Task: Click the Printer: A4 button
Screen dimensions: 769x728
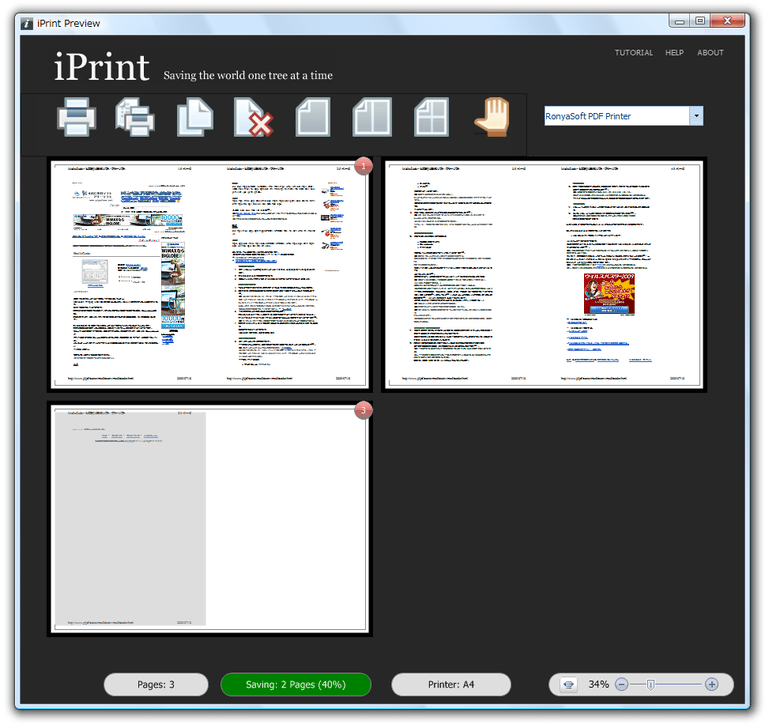Action: click(x=451, y=684)
